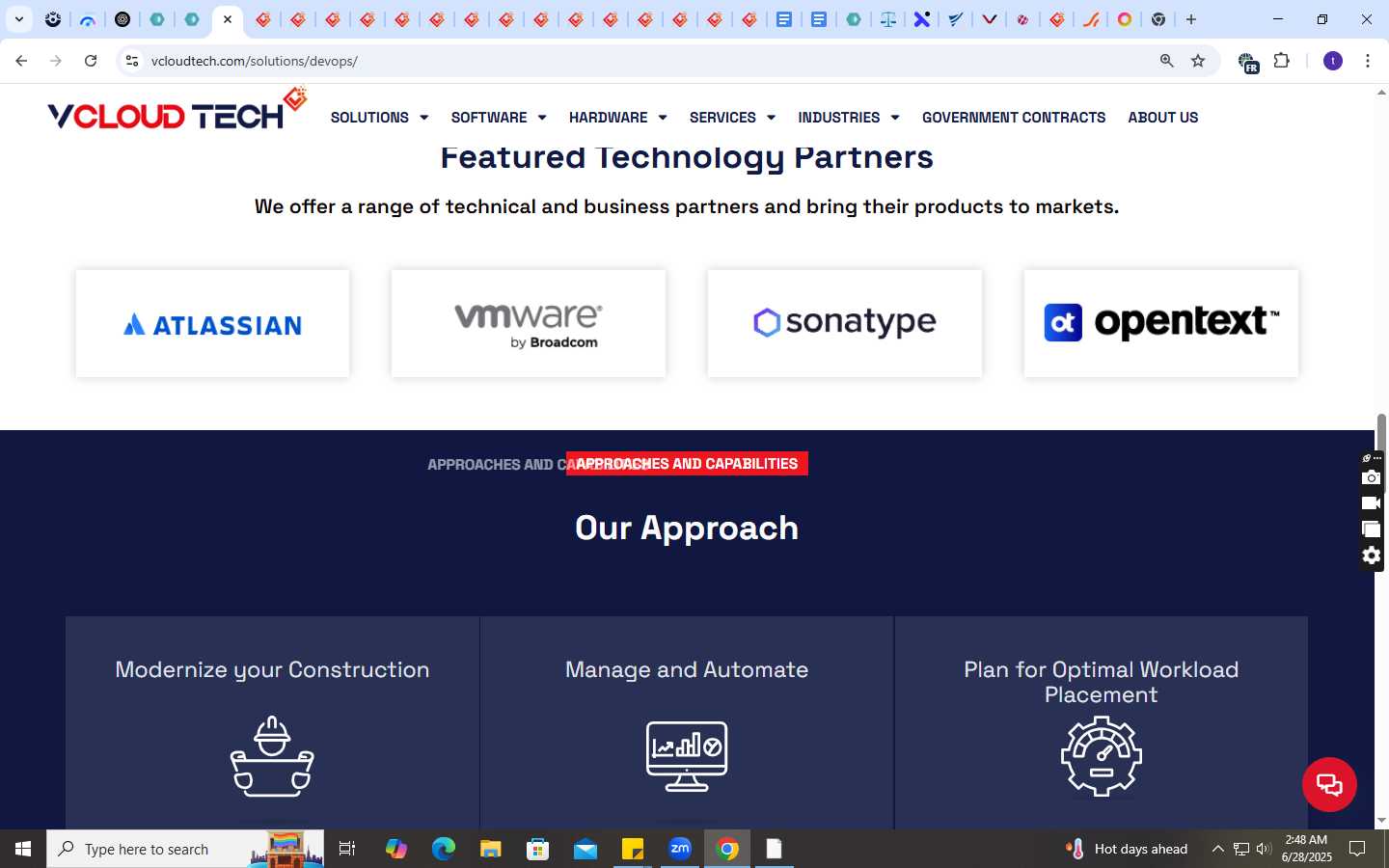Bookmark this page with the star icon

point(1198,61)
